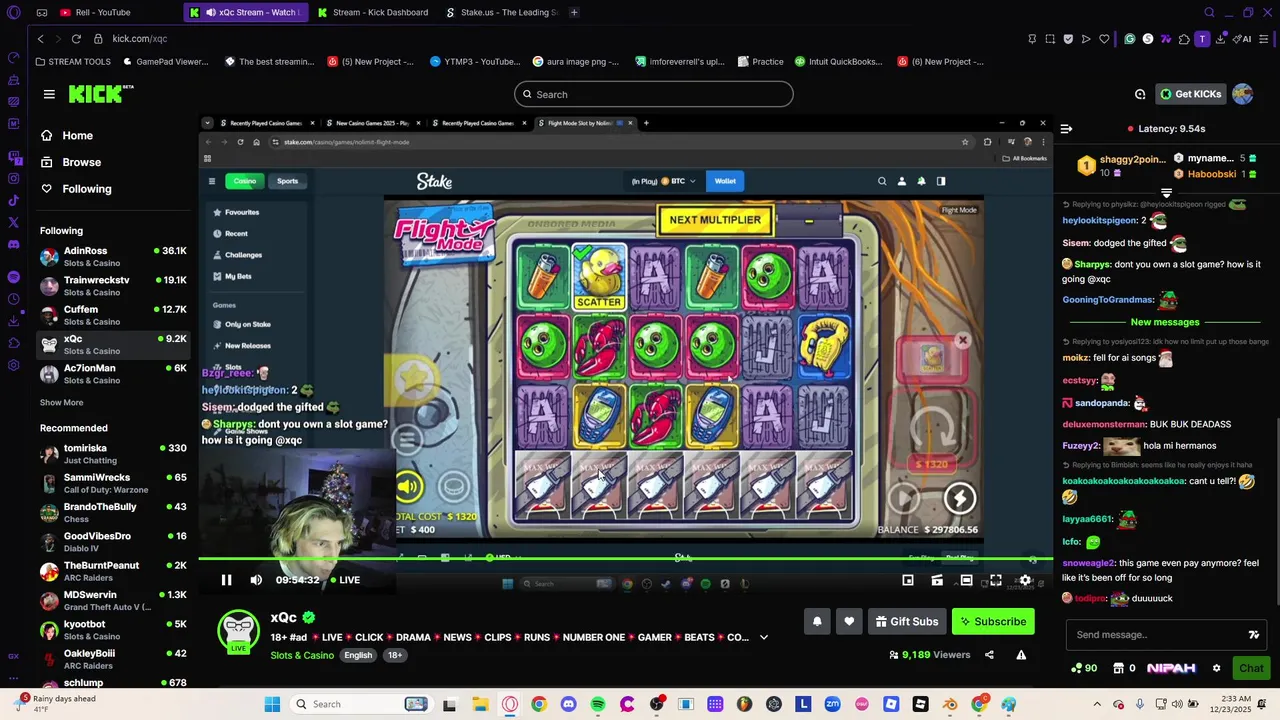
Task: Open TikTok in the Opera sidebar
Action: click(x=13, y=201)
